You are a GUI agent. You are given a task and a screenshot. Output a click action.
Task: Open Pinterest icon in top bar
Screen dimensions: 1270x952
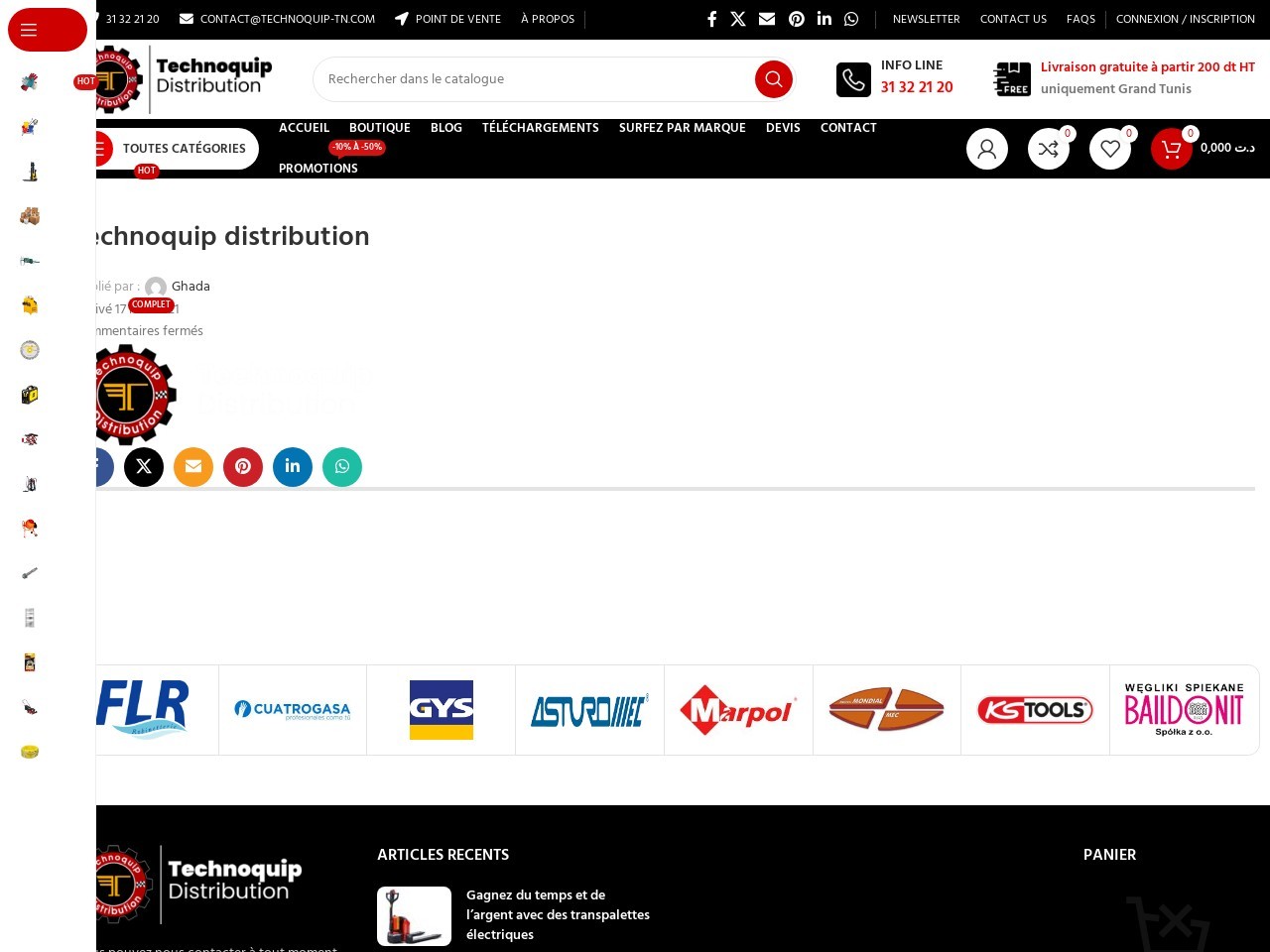click(x=797, y=19)
